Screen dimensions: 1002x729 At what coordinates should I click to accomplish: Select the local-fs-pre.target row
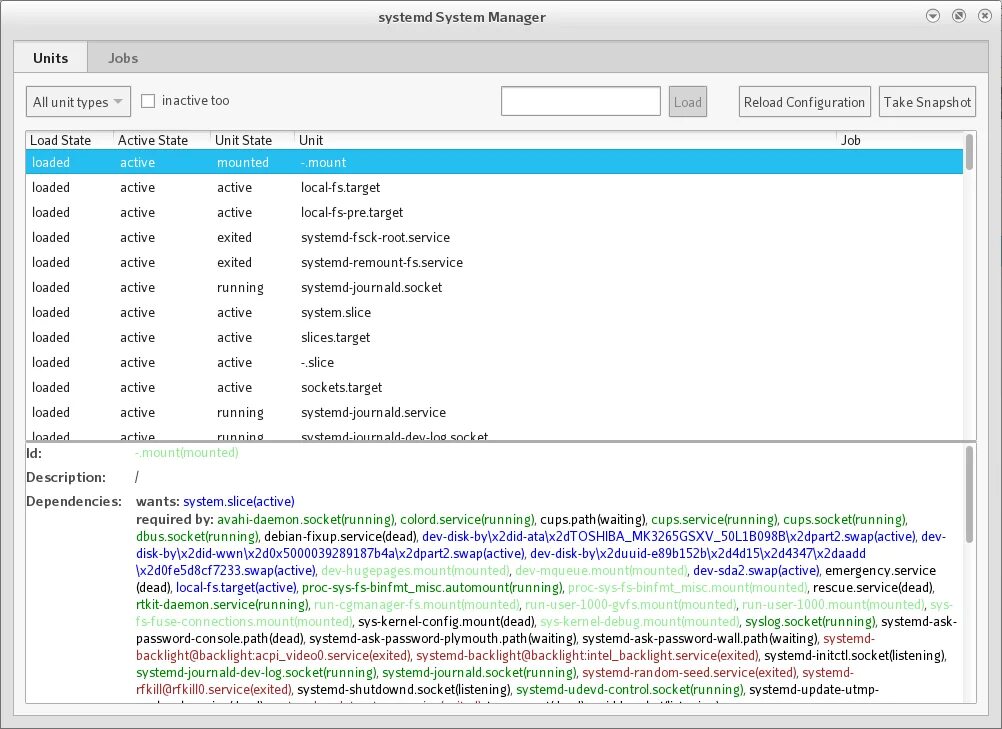[x=494, y=212]
